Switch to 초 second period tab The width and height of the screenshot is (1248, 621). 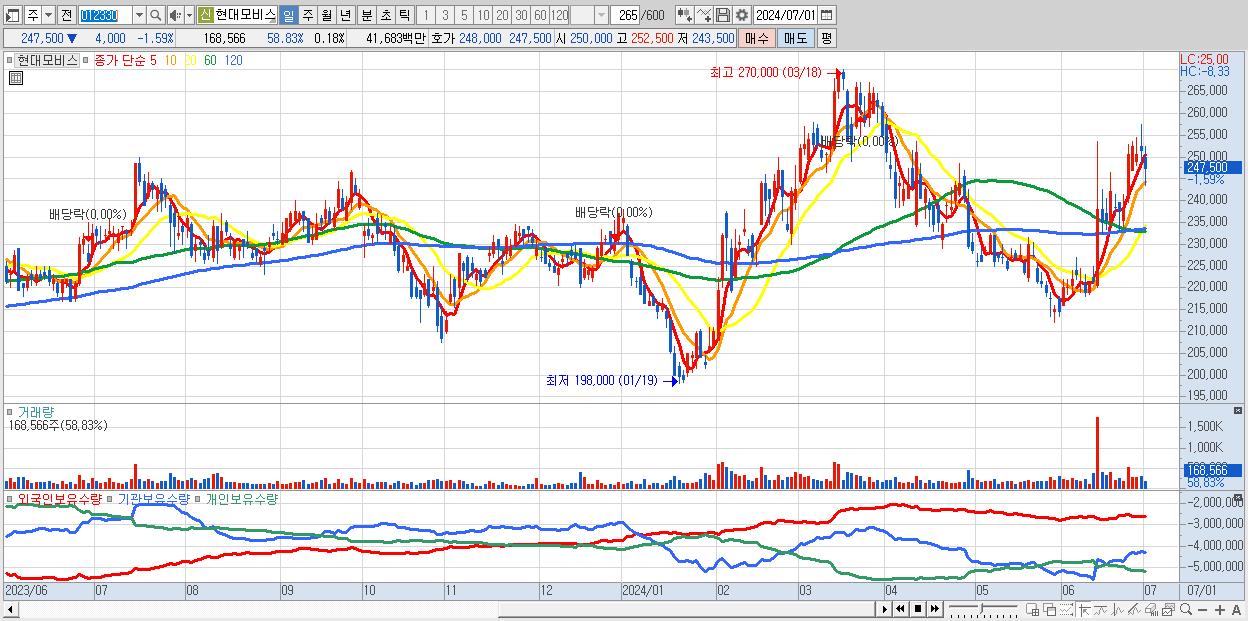pos(386,15)
